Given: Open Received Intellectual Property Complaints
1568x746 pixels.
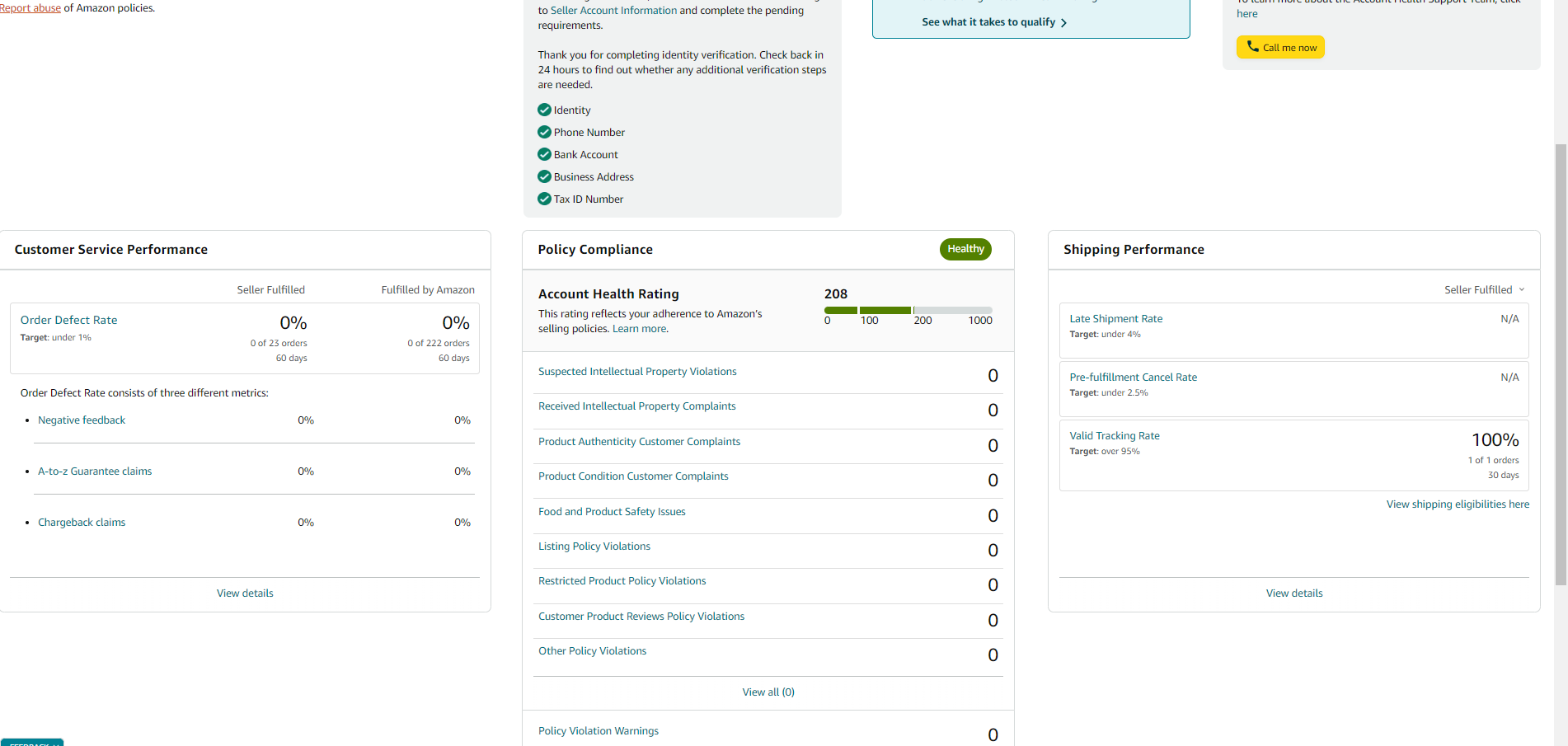Looking at the screenshot, I should coord(637,406).
